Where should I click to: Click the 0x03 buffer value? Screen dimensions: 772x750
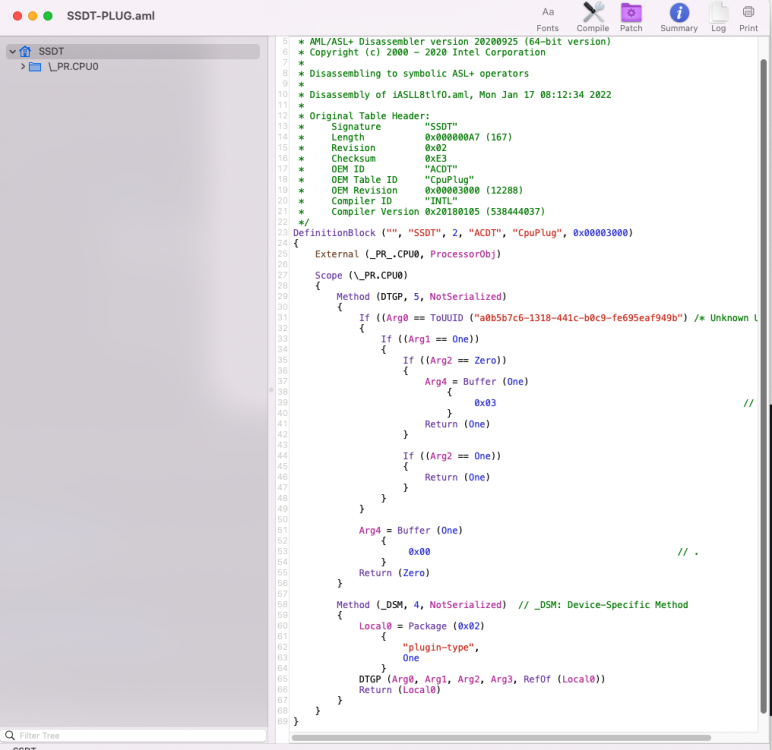pyautogui.click(x=485, y=403)
